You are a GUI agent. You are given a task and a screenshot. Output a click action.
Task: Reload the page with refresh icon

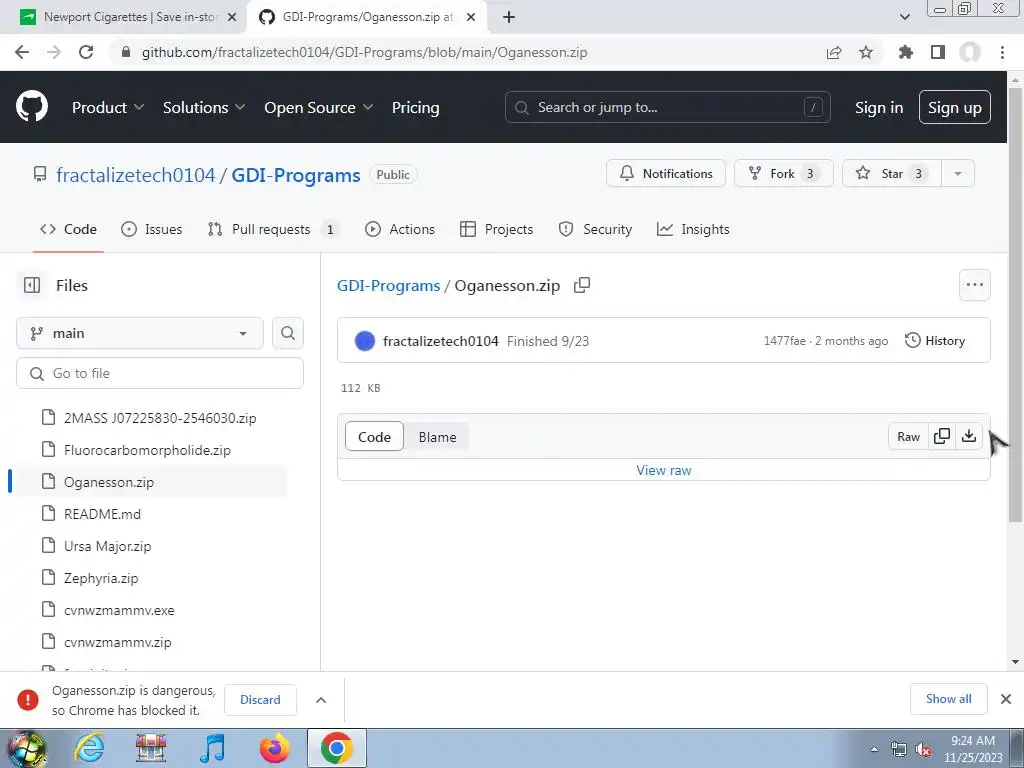coord(86,52)
